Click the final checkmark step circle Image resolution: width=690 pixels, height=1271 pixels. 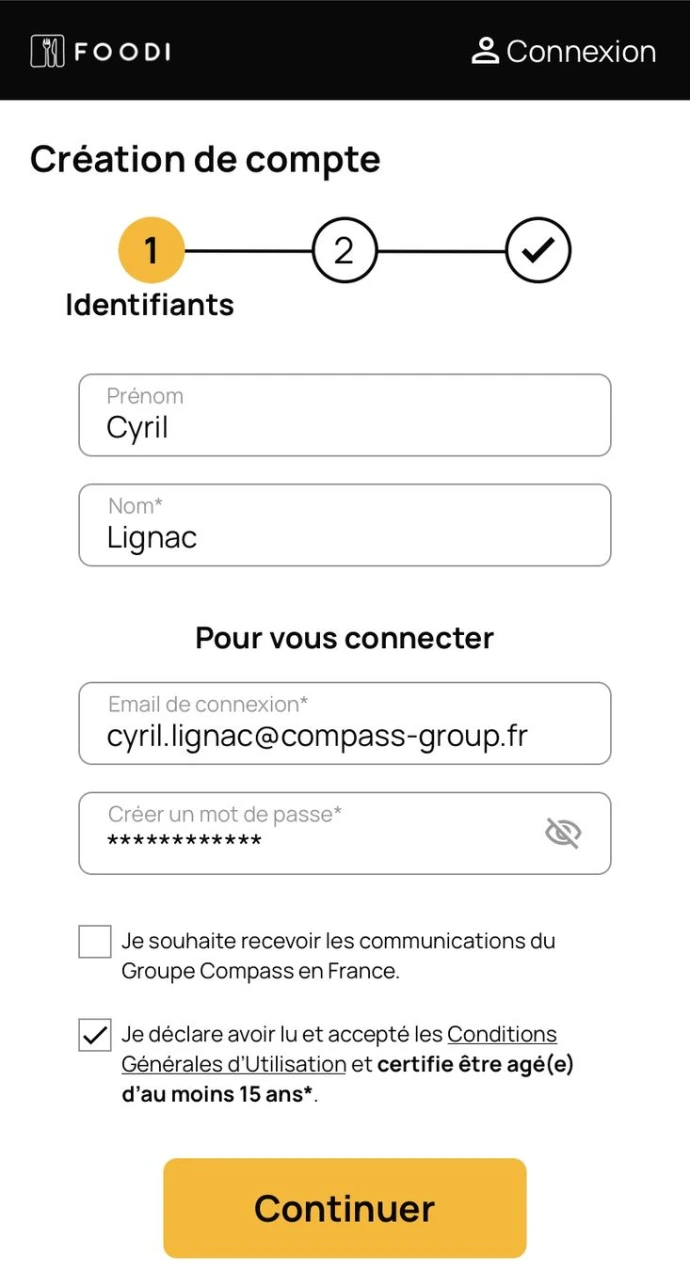point(537,250)
